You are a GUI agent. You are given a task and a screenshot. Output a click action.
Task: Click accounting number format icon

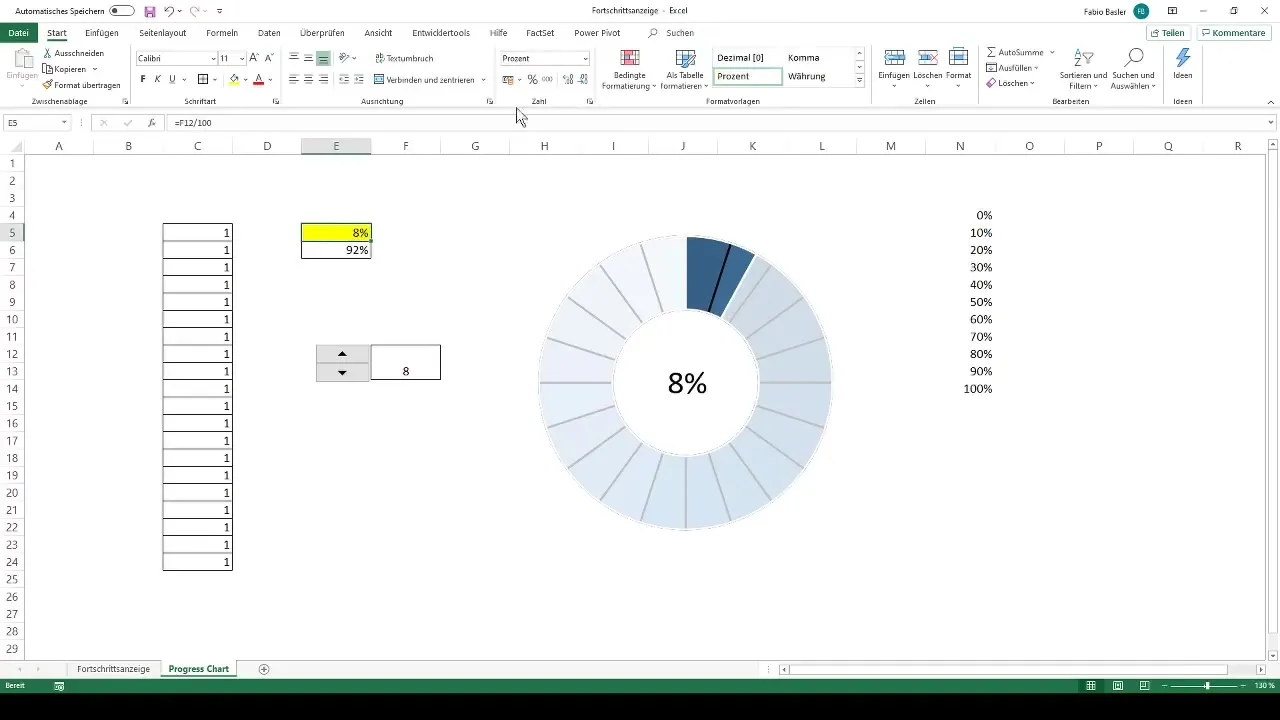click(x=507, y=79)
